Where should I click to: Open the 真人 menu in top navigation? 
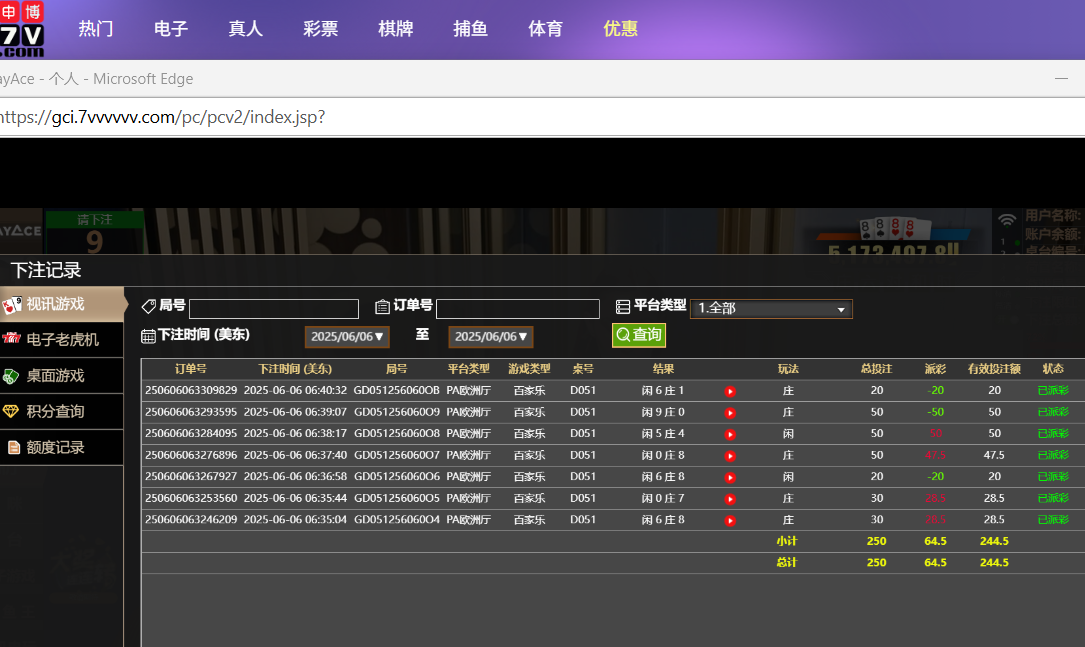(245, 29)
